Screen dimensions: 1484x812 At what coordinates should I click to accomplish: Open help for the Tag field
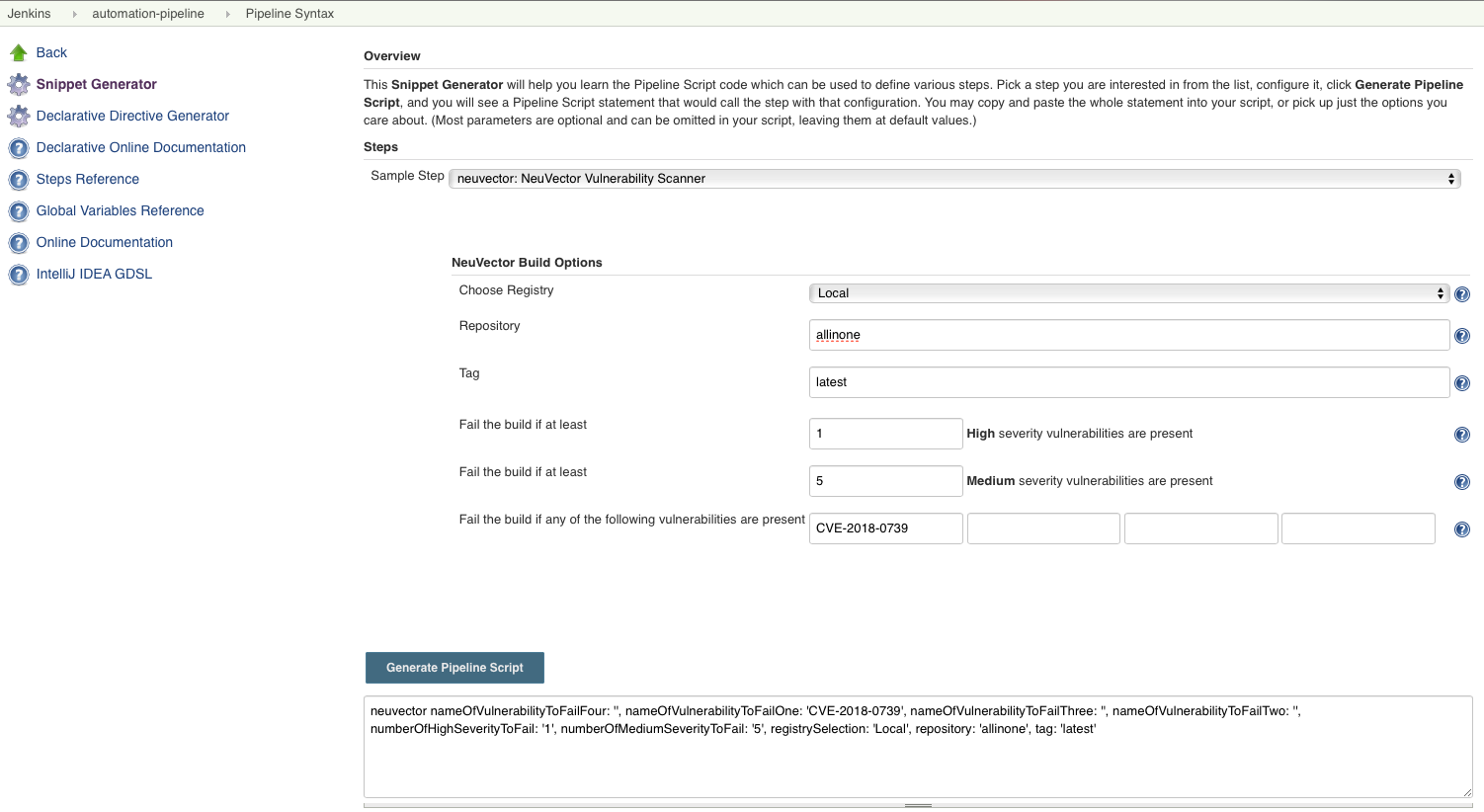pyautogui.click(x=1462, y=383)
